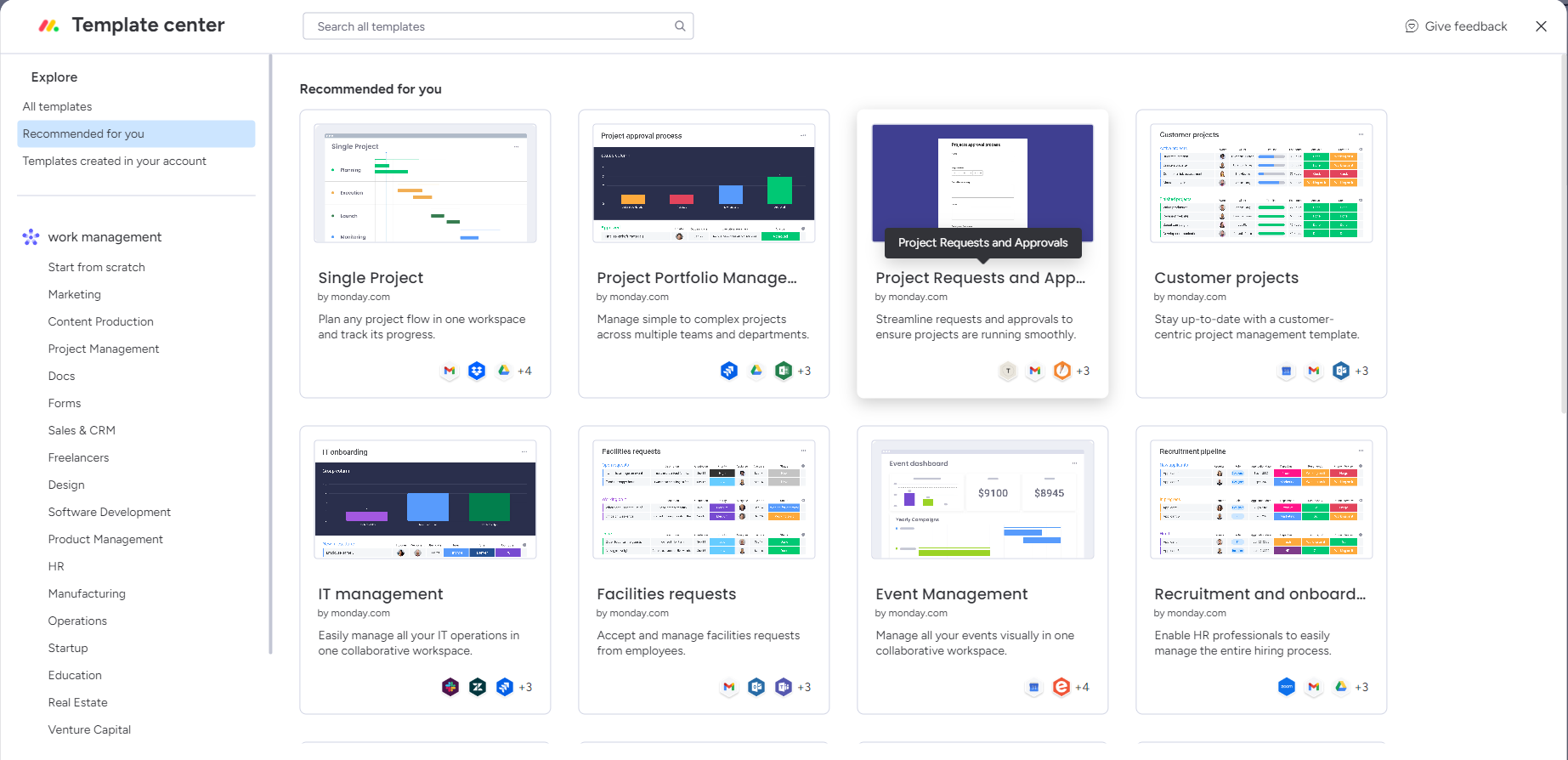Select Sales & CRM category

click(x=82, y=430)
